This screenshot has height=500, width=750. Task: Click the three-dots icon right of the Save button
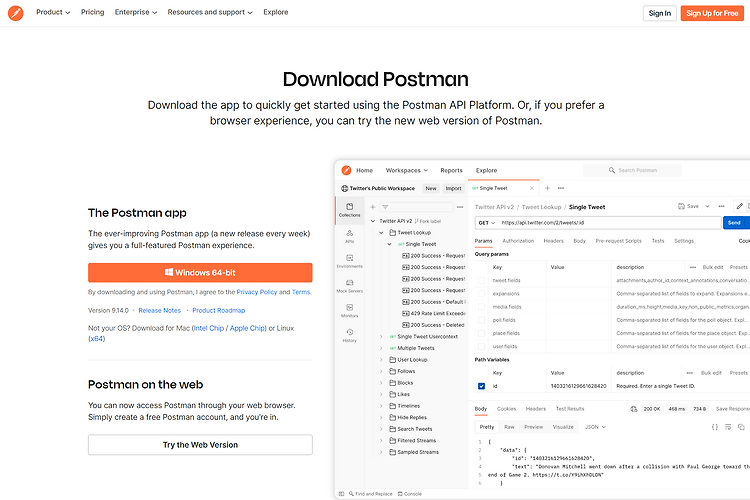[x=721, y=206]
